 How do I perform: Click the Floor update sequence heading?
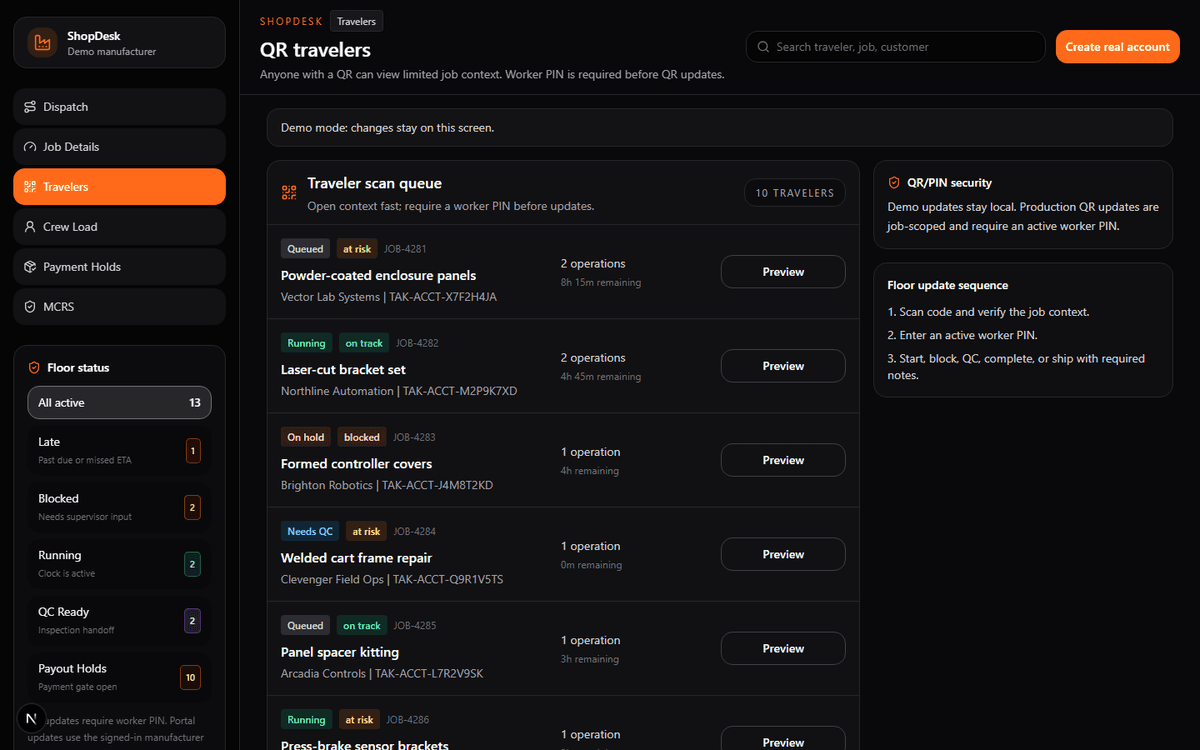click(x=948, y=285)
